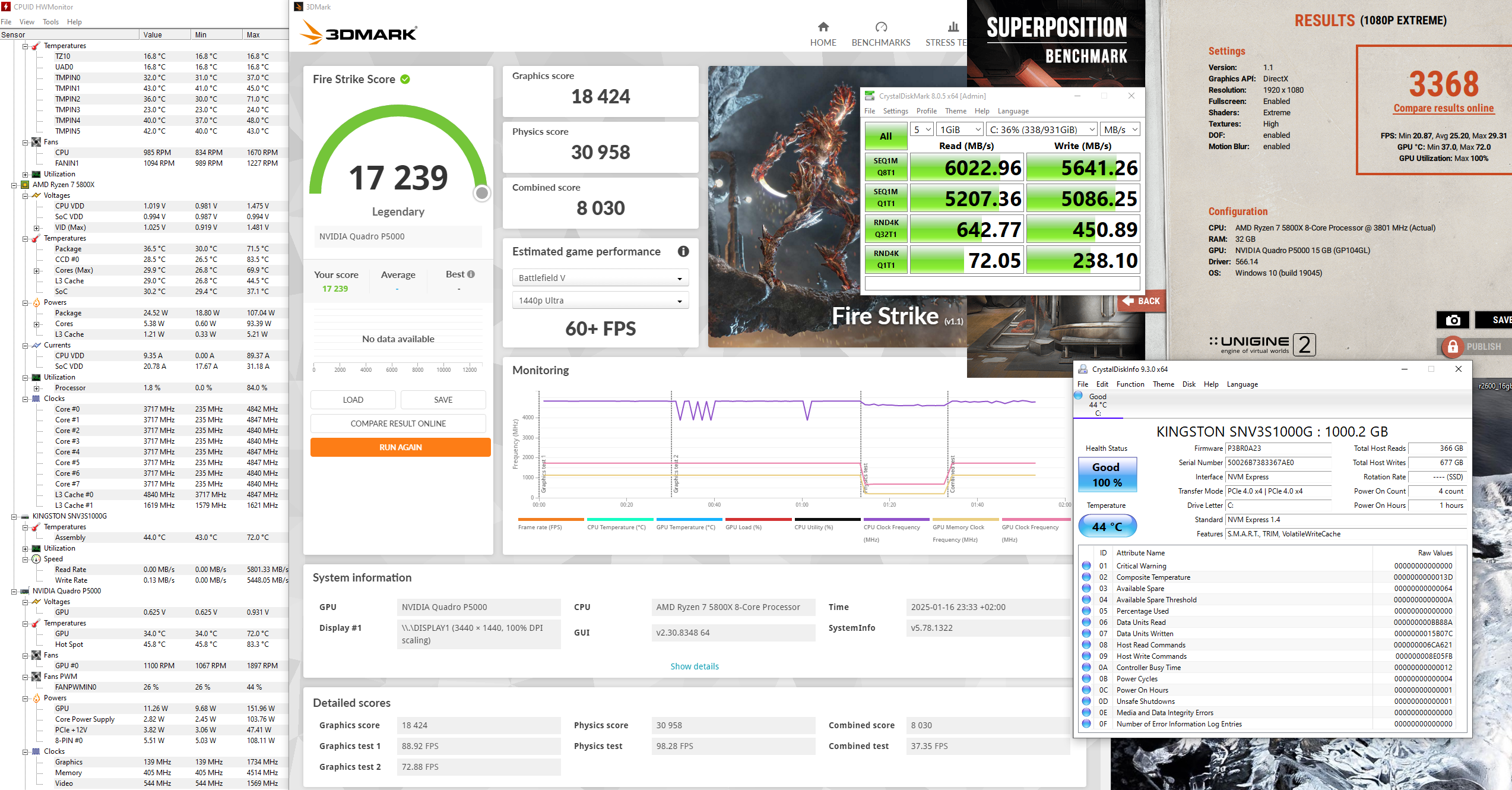
Task: Click the RND4K Q32T1 test button
Action: coord(886,229)
